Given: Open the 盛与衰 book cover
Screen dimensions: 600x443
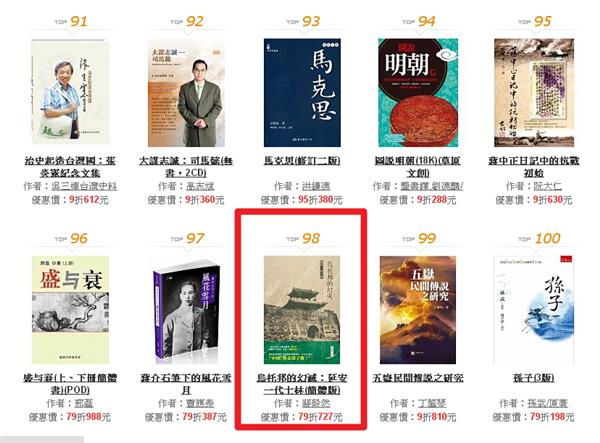Looking at the screenshot, I should (70, 310).
